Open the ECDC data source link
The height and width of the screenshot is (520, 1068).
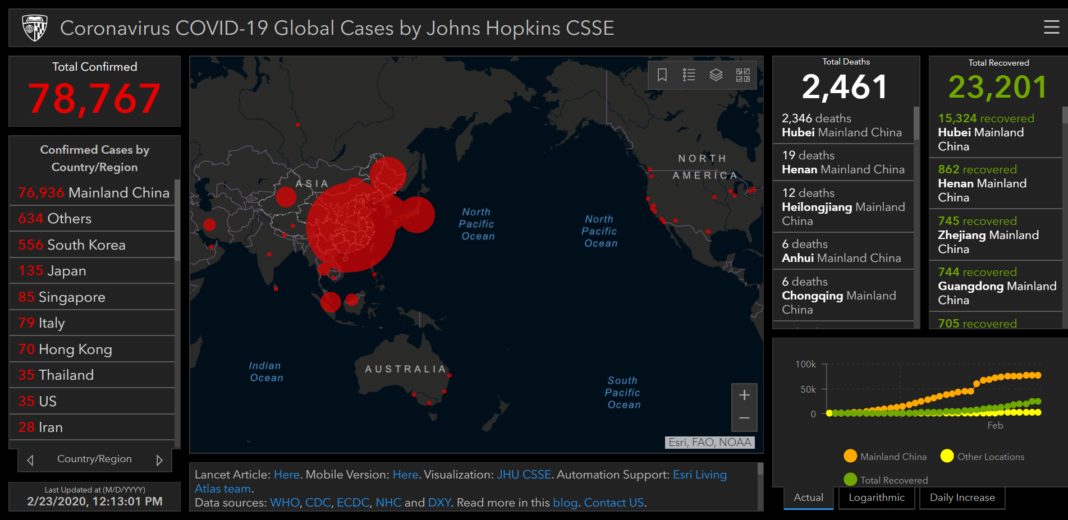click(x=353, y=503)
